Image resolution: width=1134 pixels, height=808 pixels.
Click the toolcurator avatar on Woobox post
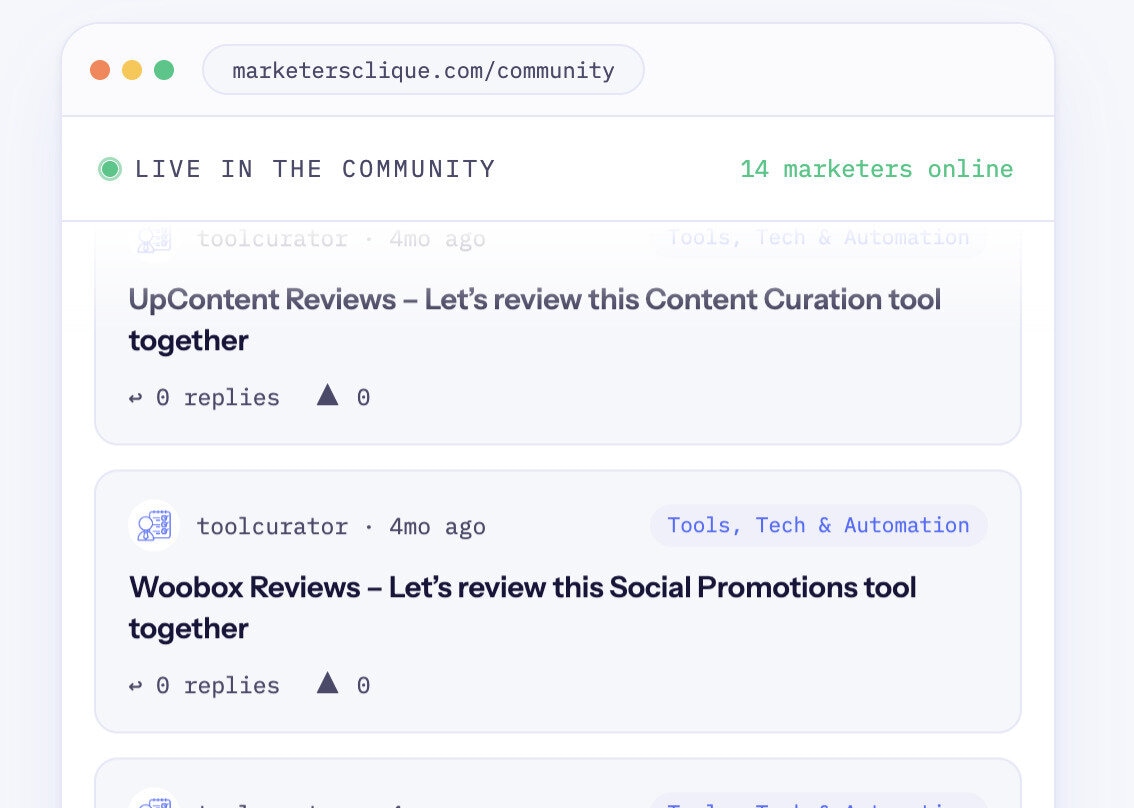point(154,526)
